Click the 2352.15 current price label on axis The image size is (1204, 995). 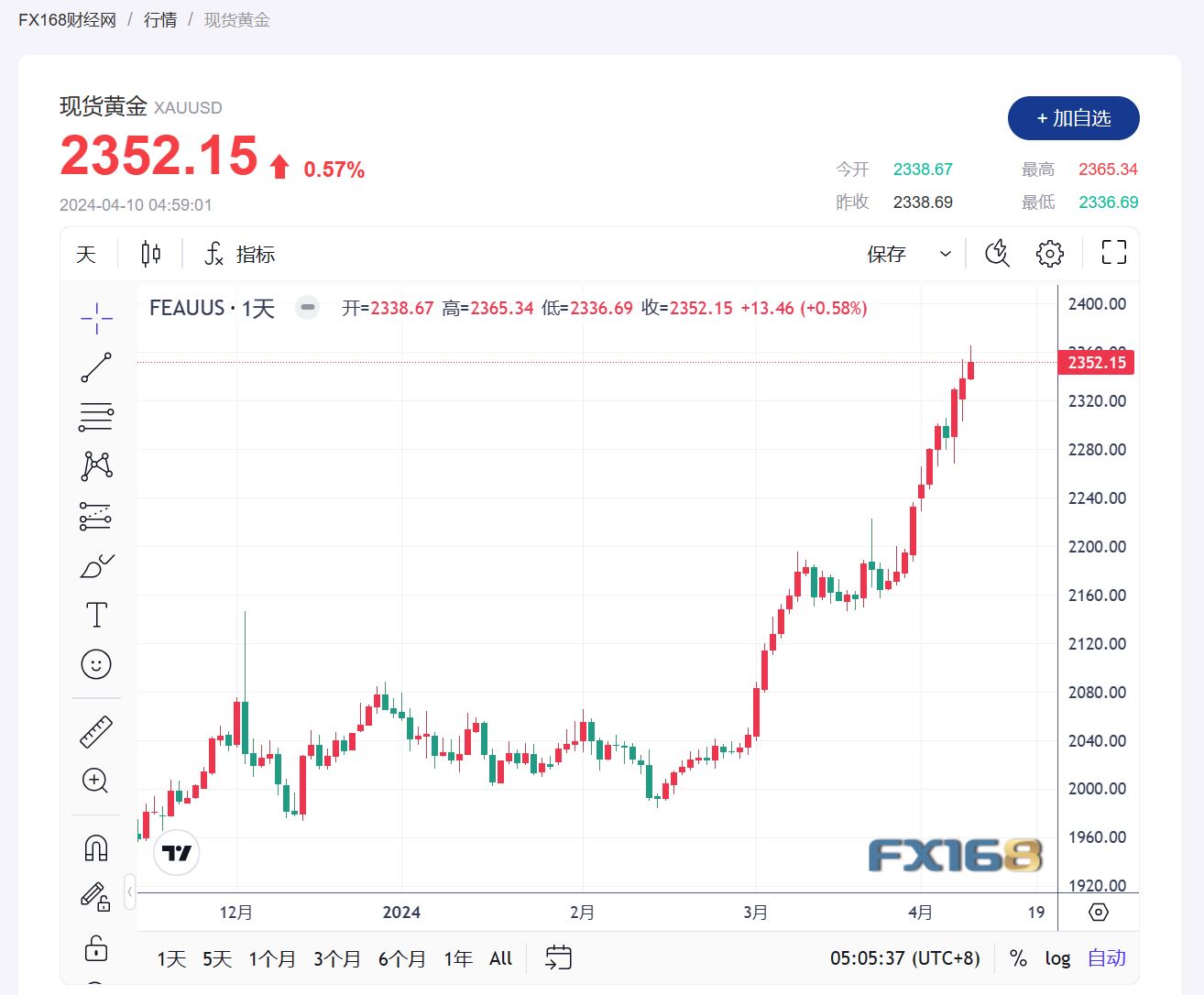[x=1097, y=363]
